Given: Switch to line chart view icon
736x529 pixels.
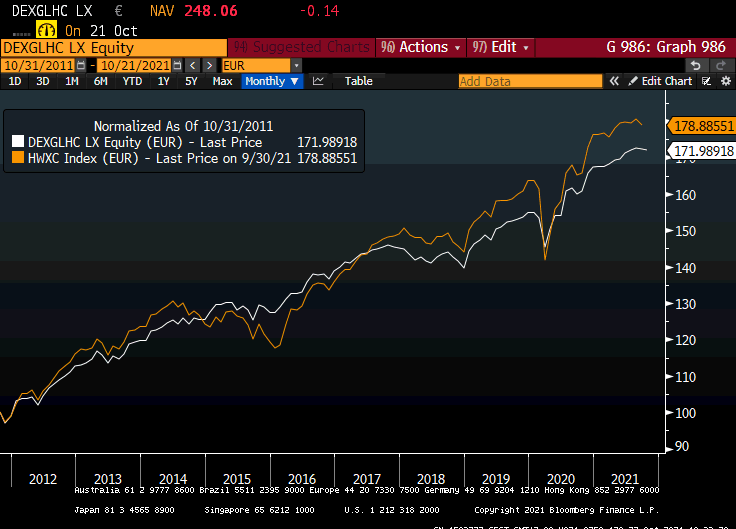Looking at the screenshot, I should [318, 81].
